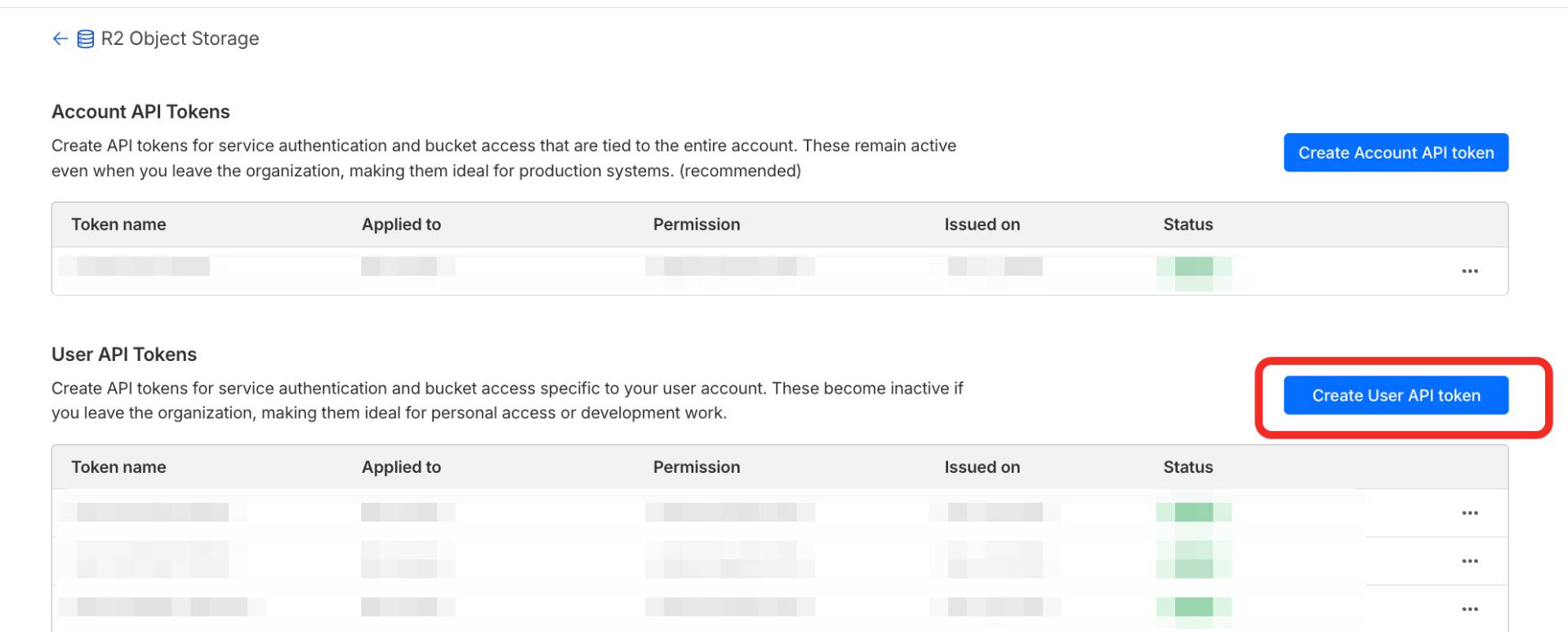Click Permission header in User tokens table
Image resolution: width=1568 pixels, height=632 pixels.
[696, 467]
